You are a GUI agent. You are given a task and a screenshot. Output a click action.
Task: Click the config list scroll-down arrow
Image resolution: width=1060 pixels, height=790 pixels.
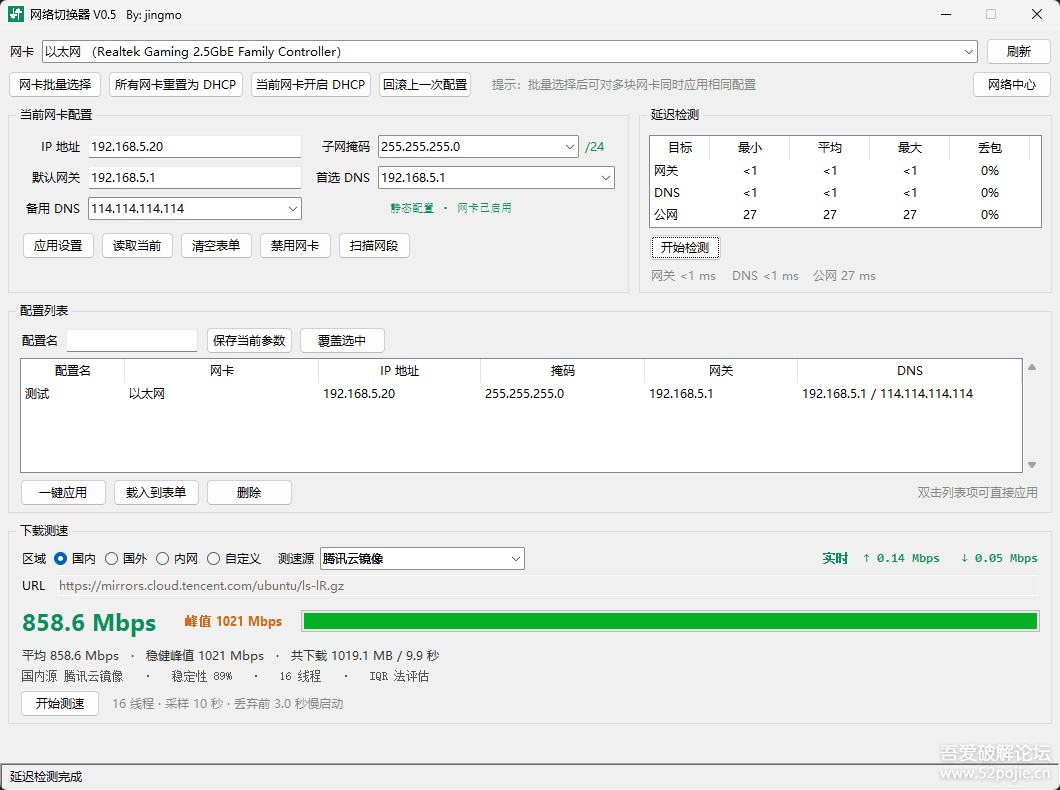(x=1032, y=465)
